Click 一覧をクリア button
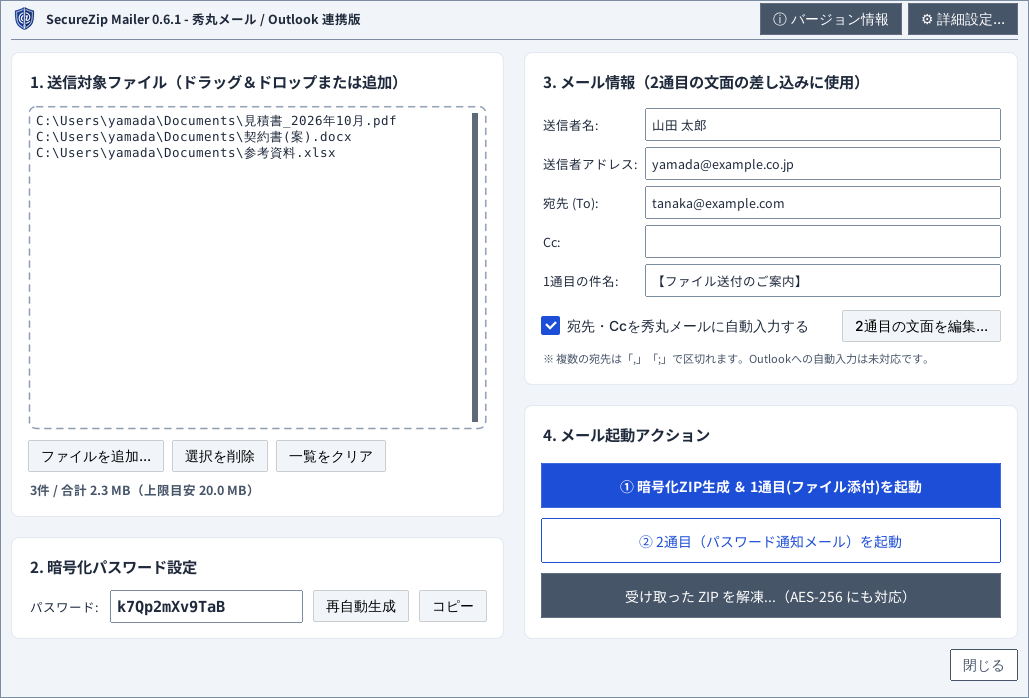1029x698 pixels. [331, 456]
